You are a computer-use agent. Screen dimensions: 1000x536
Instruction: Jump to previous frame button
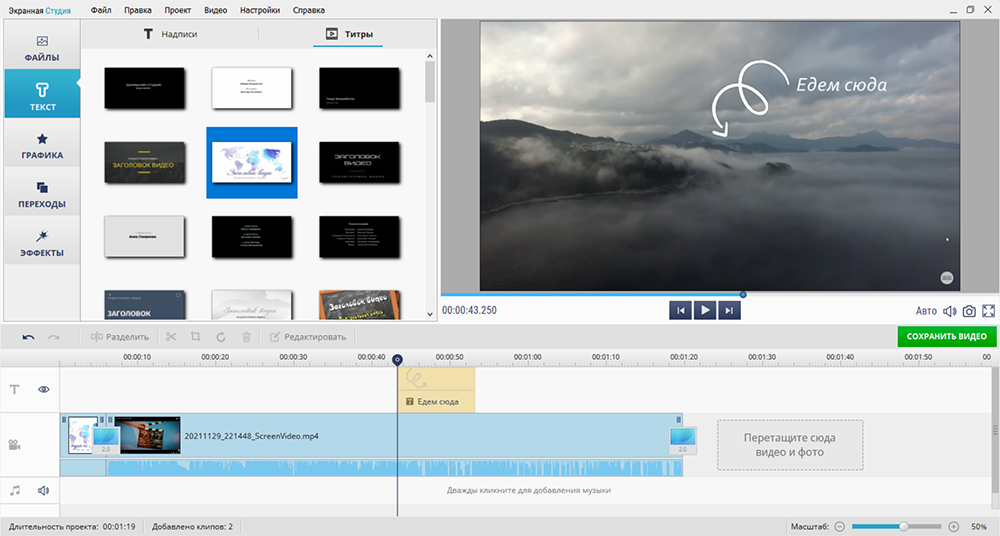click(x=680, y=310)
